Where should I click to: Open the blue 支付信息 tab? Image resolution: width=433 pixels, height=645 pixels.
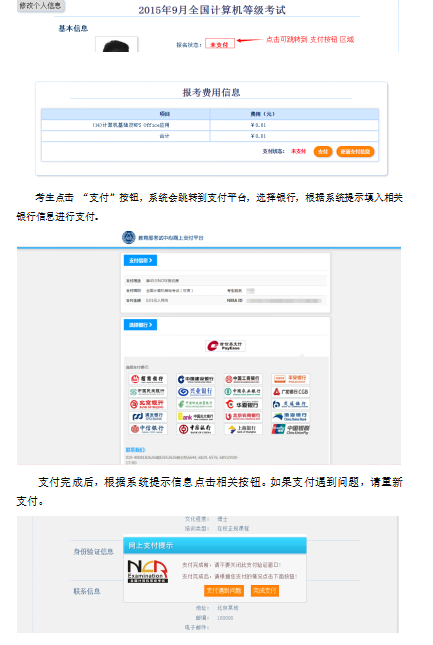[141, 260]
